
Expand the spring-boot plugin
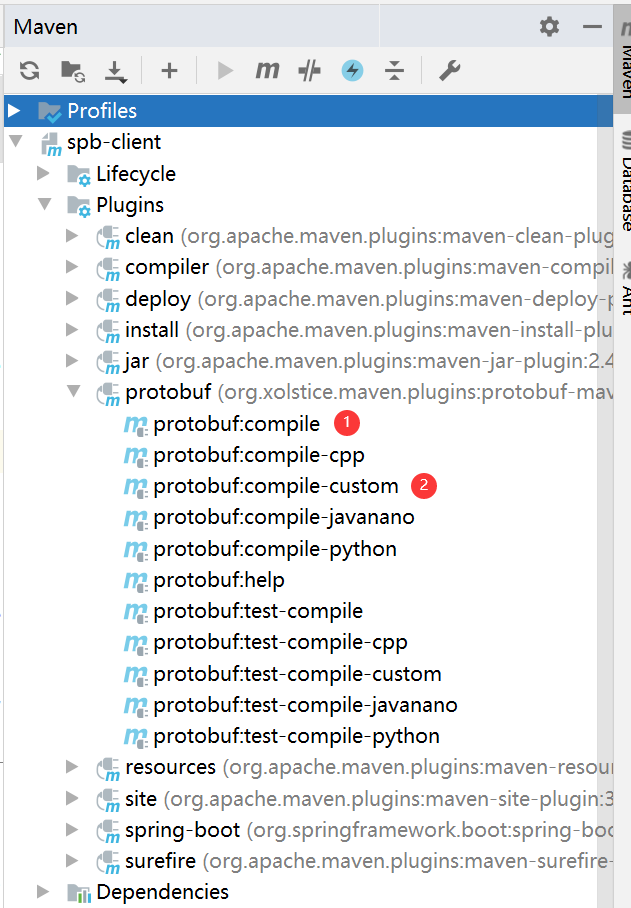[x=72, y=829]
